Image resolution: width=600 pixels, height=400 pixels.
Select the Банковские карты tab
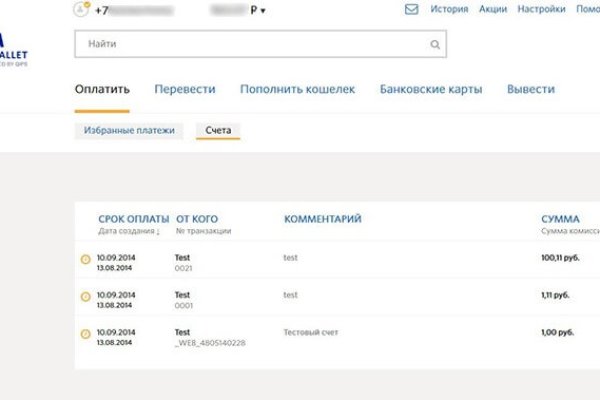tap(431, 89)
